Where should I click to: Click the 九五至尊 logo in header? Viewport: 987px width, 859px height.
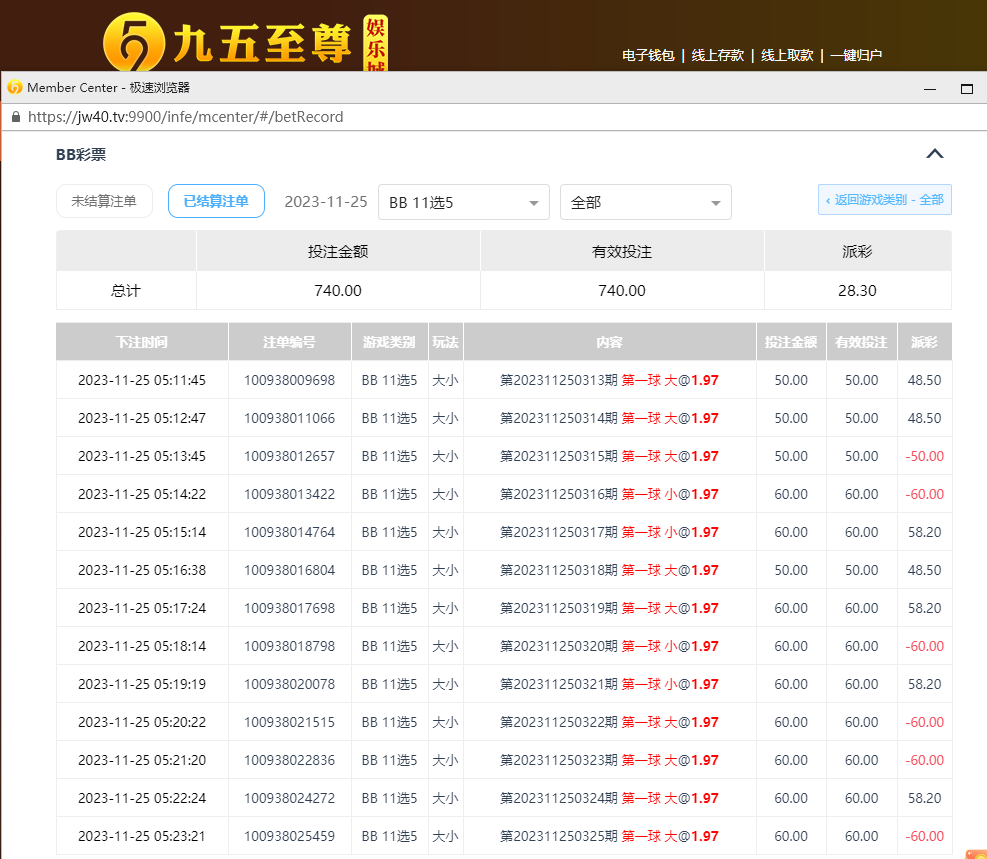click(x=245, y=42)
